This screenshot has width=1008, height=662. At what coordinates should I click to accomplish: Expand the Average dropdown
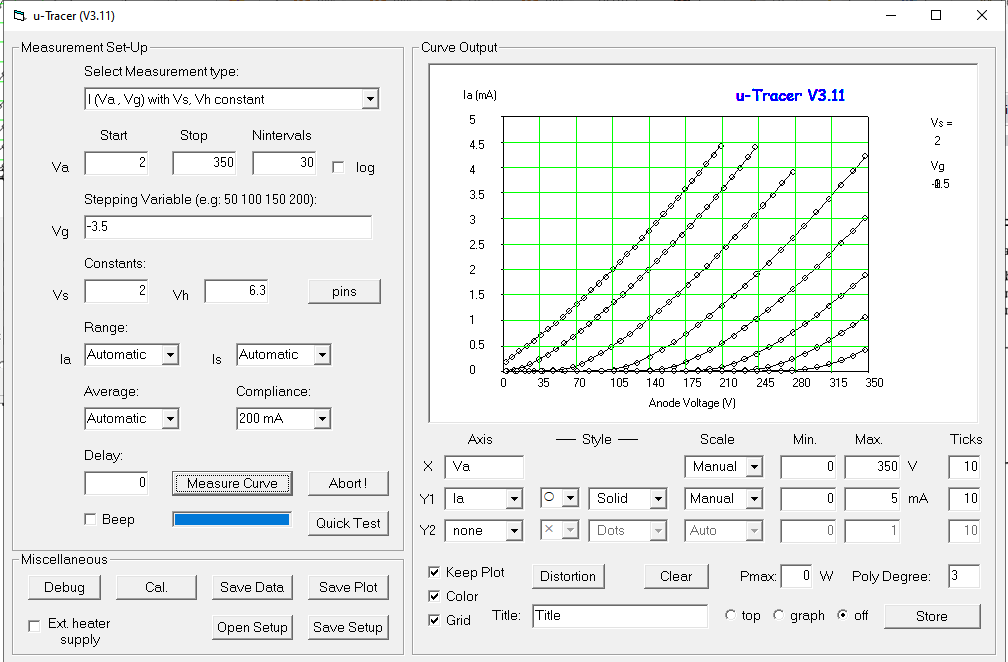click(x=170, y=418)
